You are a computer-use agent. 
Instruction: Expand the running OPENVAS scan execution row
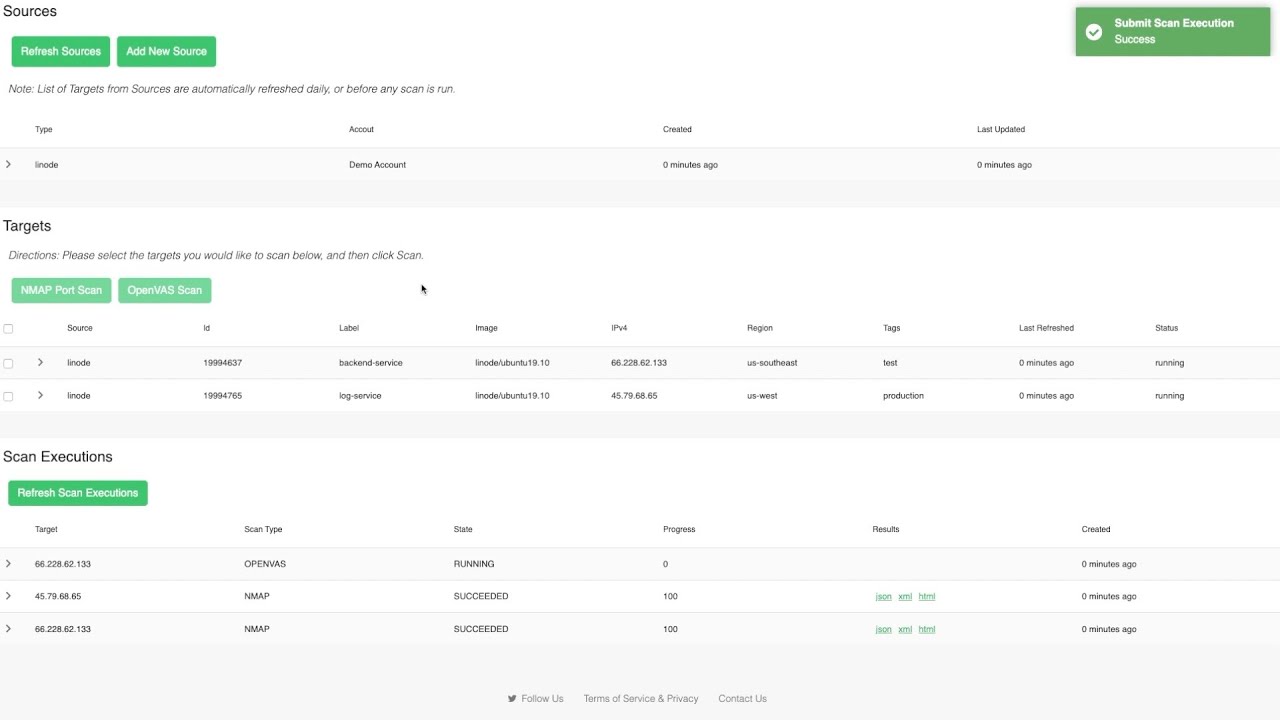point(9,564)
